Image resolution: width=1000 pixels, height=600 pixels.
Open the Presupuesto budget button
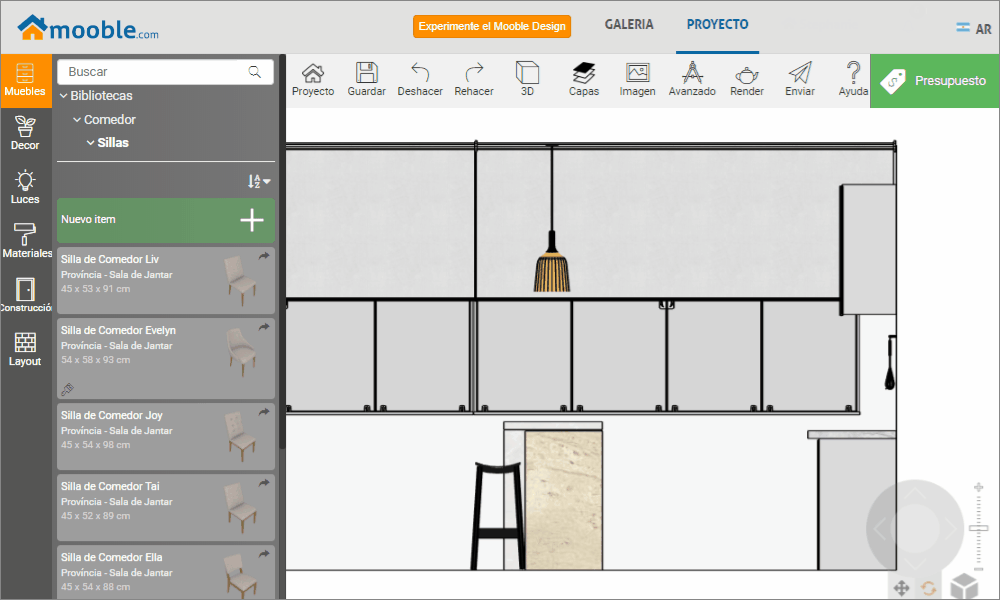[x=934, y=81]
